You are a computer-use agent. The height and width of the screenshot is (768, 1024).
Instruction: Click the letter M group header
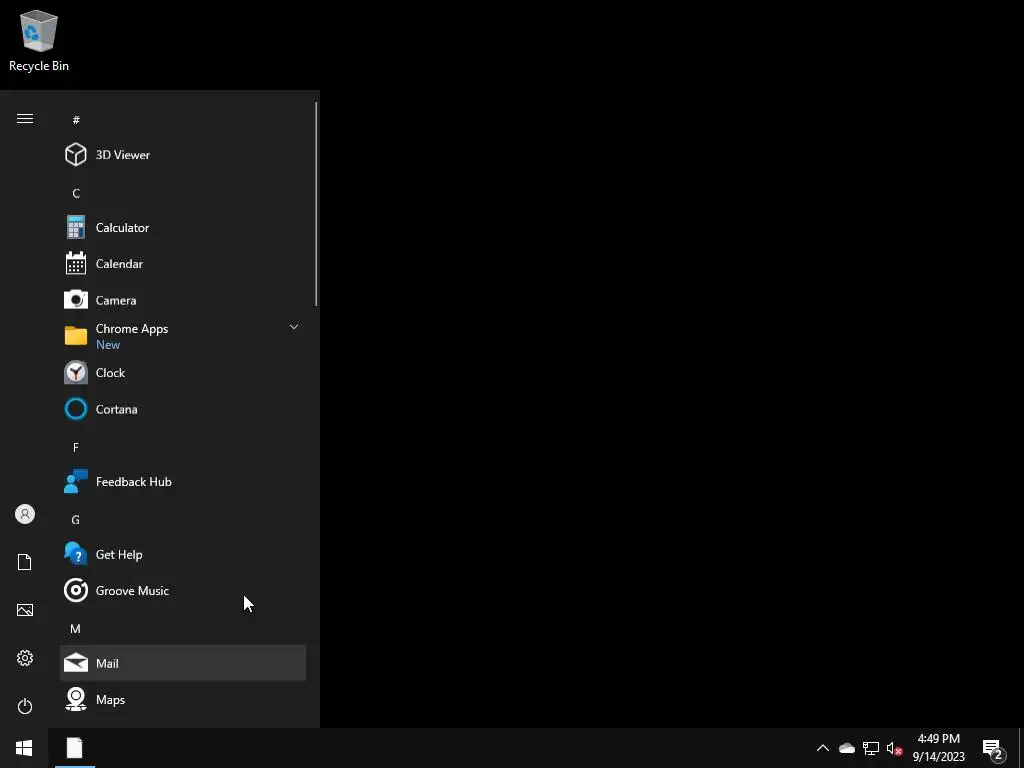tap(75, 629)
